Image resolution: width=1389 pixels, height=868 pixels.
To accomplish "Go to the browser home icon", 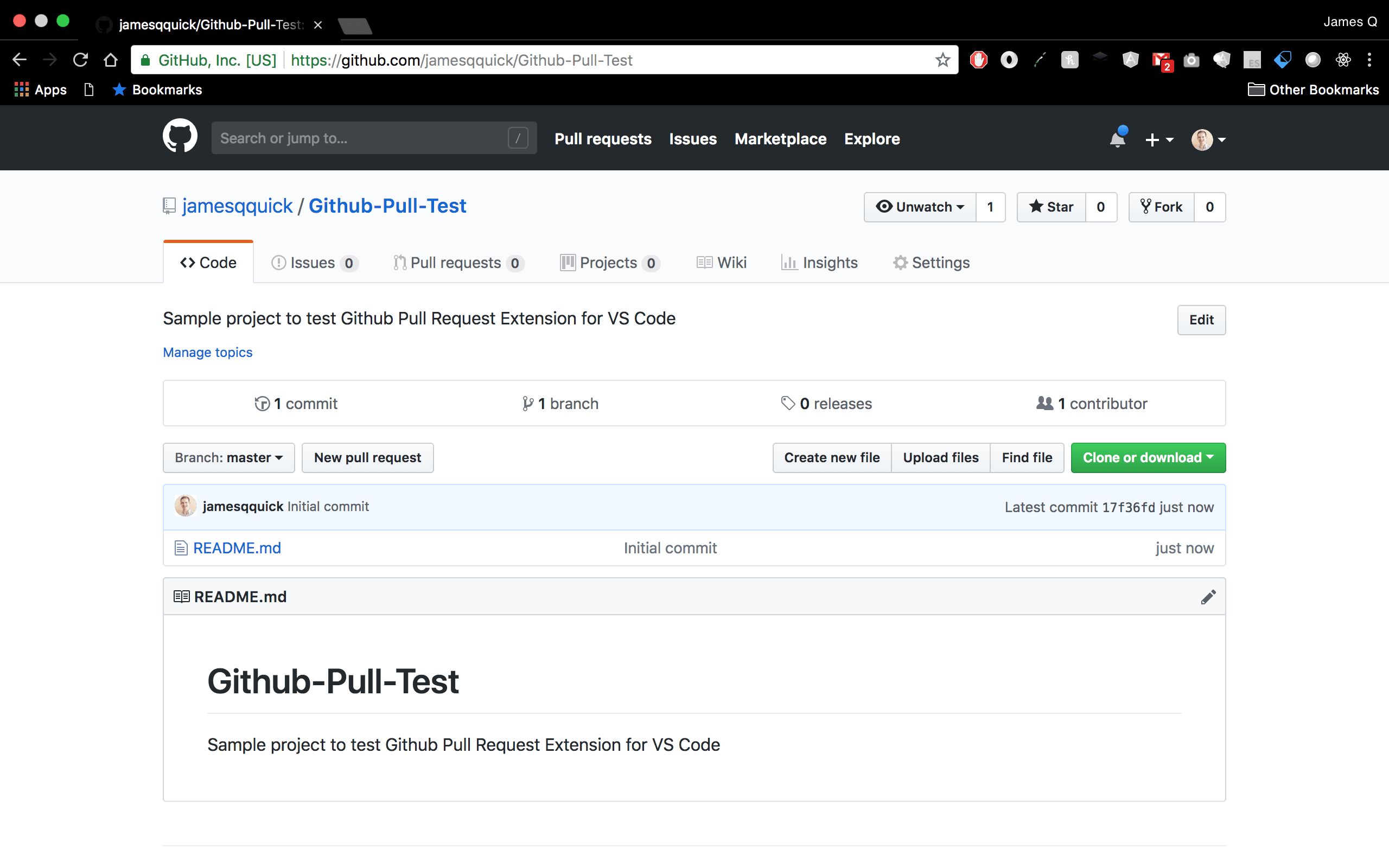I will point(111,60).
